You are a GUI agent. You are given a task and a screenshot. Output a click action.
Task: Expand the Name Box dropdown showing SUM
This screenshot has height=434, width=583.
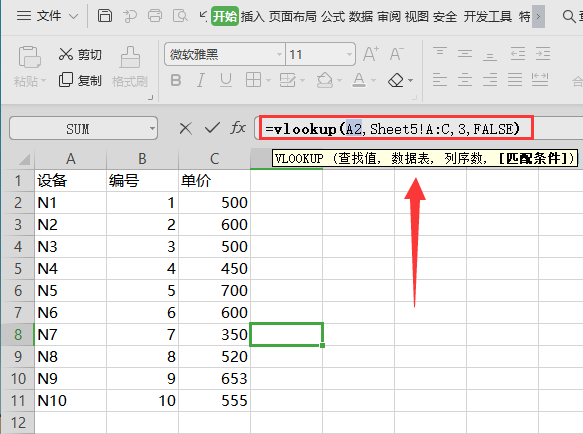tap(152, 129)
